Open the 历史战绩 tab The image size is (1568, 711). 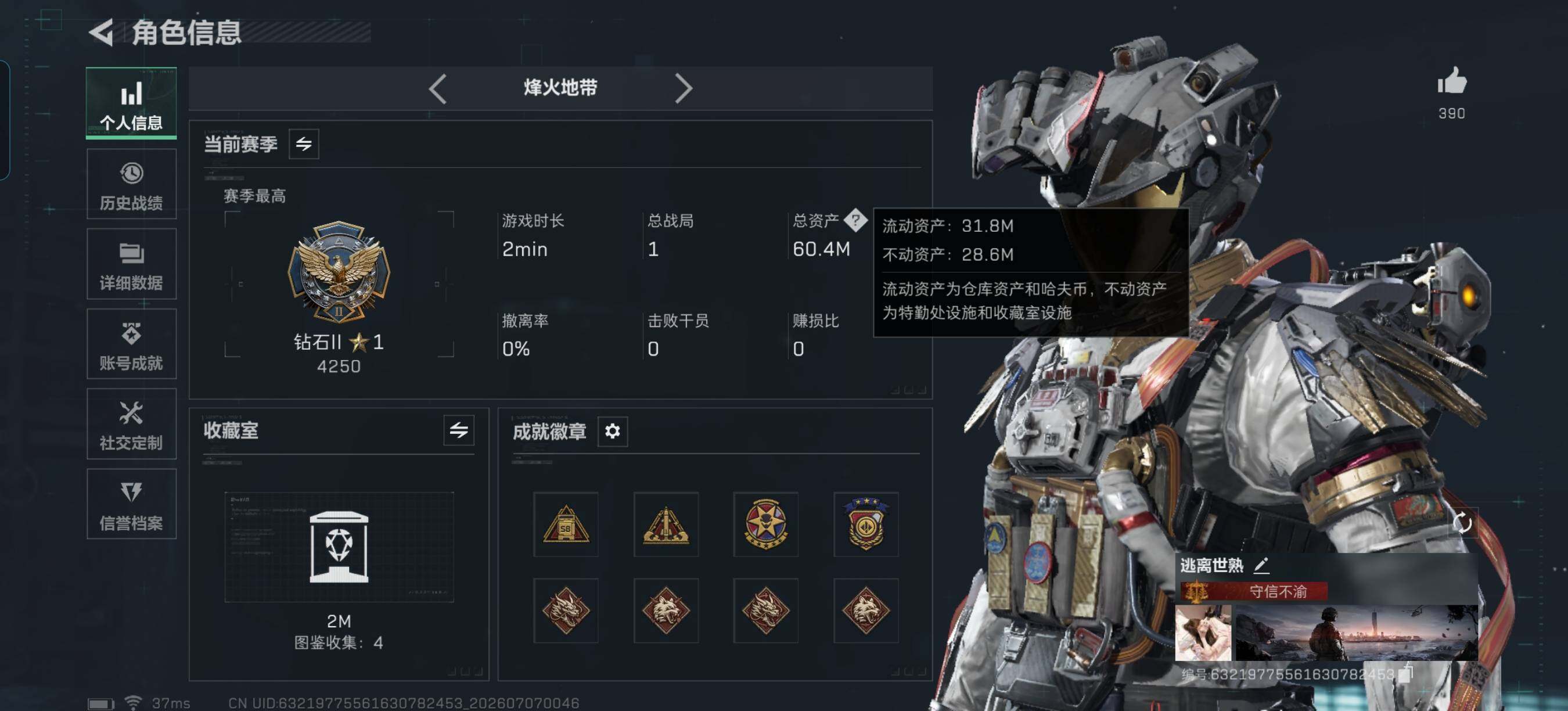pos(131,184)
